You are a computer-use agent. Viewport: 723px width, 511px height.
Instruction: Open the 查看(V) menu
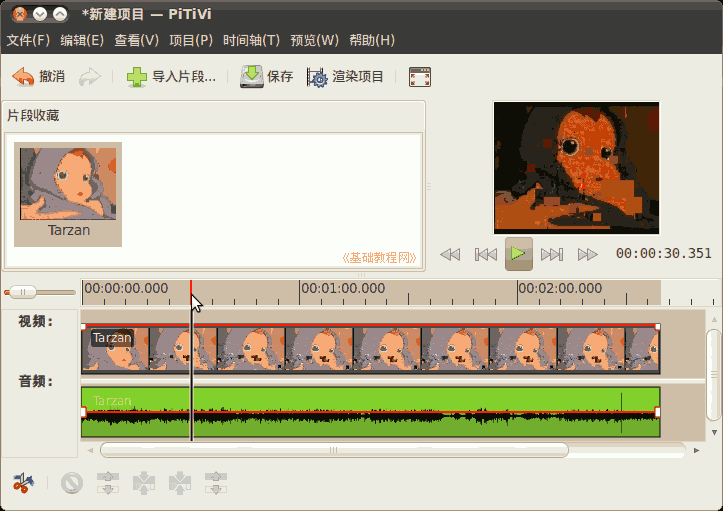click(x=136, y=41)
